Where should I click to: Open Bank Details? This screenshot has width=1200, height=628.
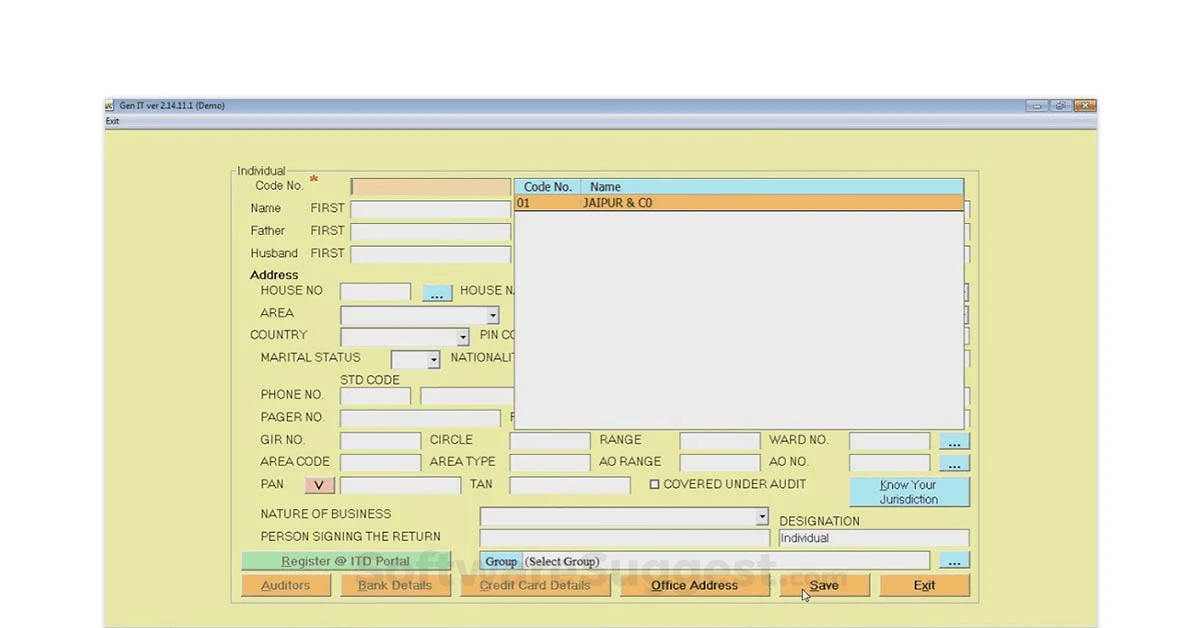(395, 585)
